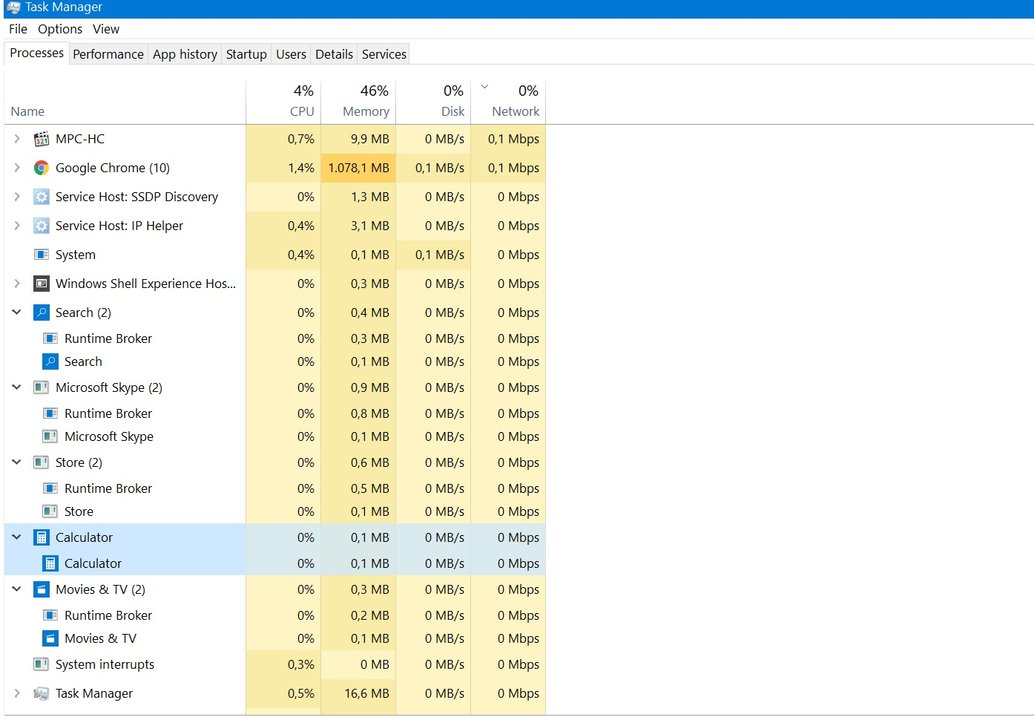Collapse the Microsoft Skype (2) group
The image size is (1034, 720).
(x=17, y=388)
